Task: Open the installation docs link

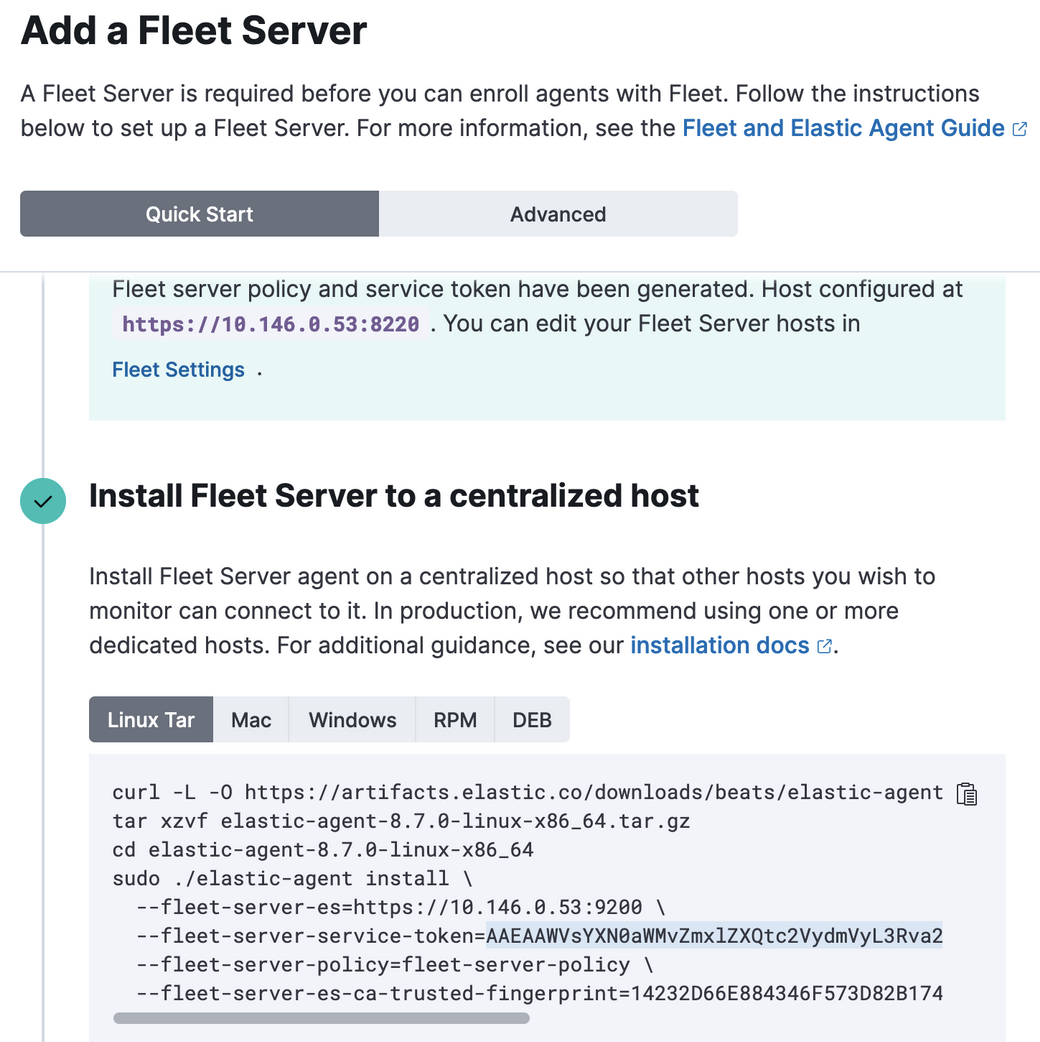Action: [x=719, y=646]
